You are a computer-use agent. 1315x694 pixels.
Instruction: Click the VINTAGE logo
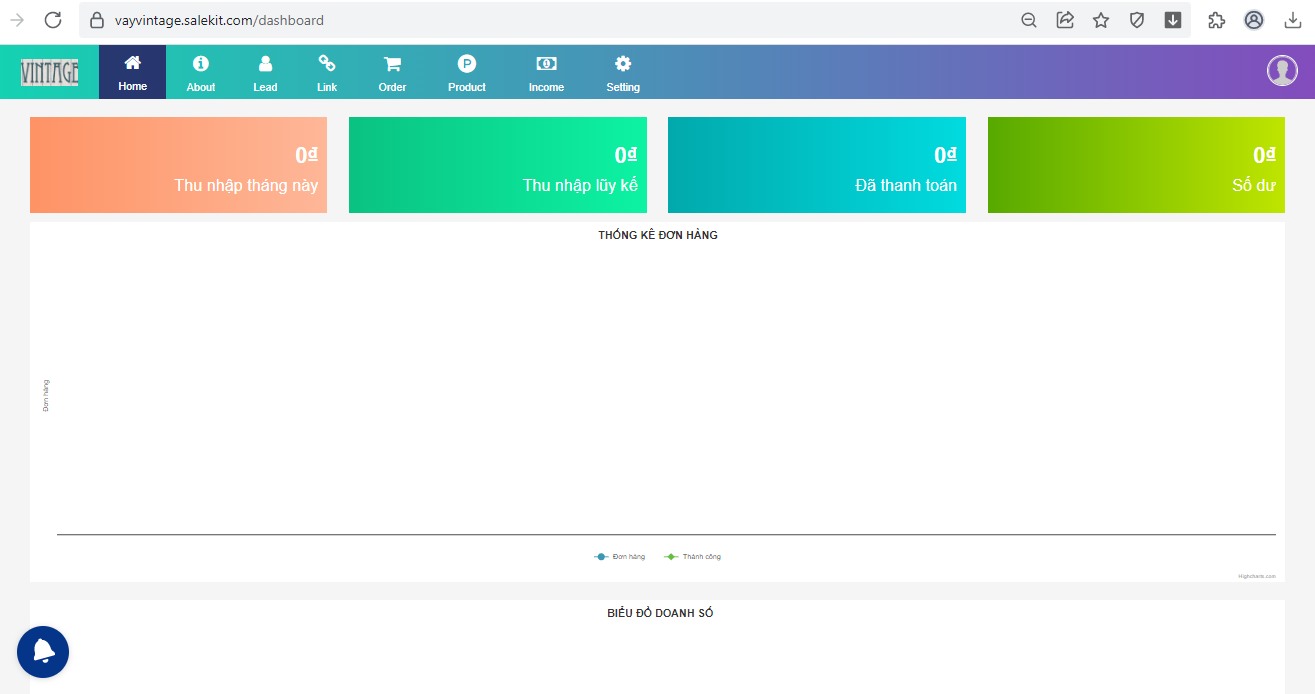click(49, 72)
